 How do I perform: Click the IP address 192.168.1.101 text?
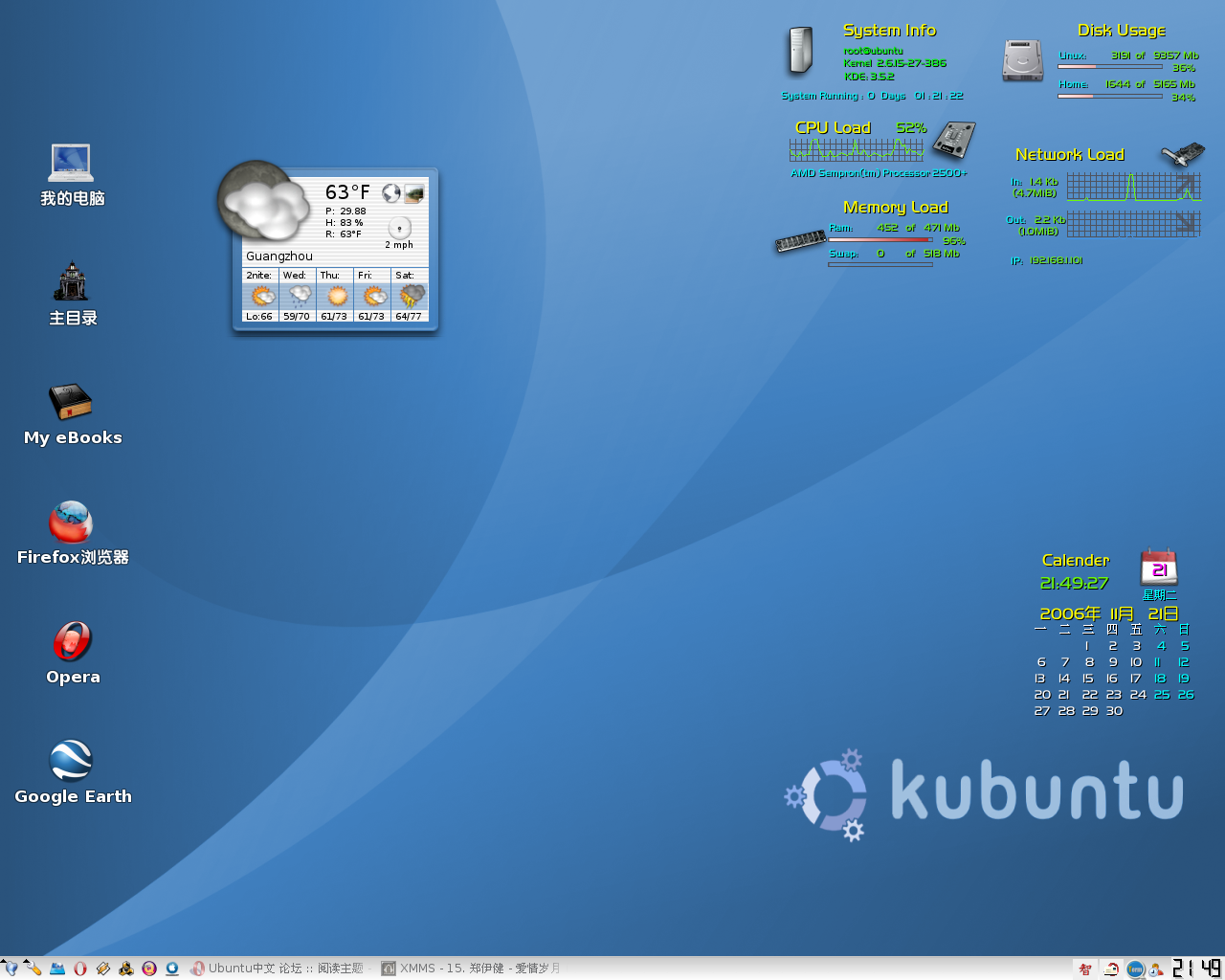click(1057, 260)
